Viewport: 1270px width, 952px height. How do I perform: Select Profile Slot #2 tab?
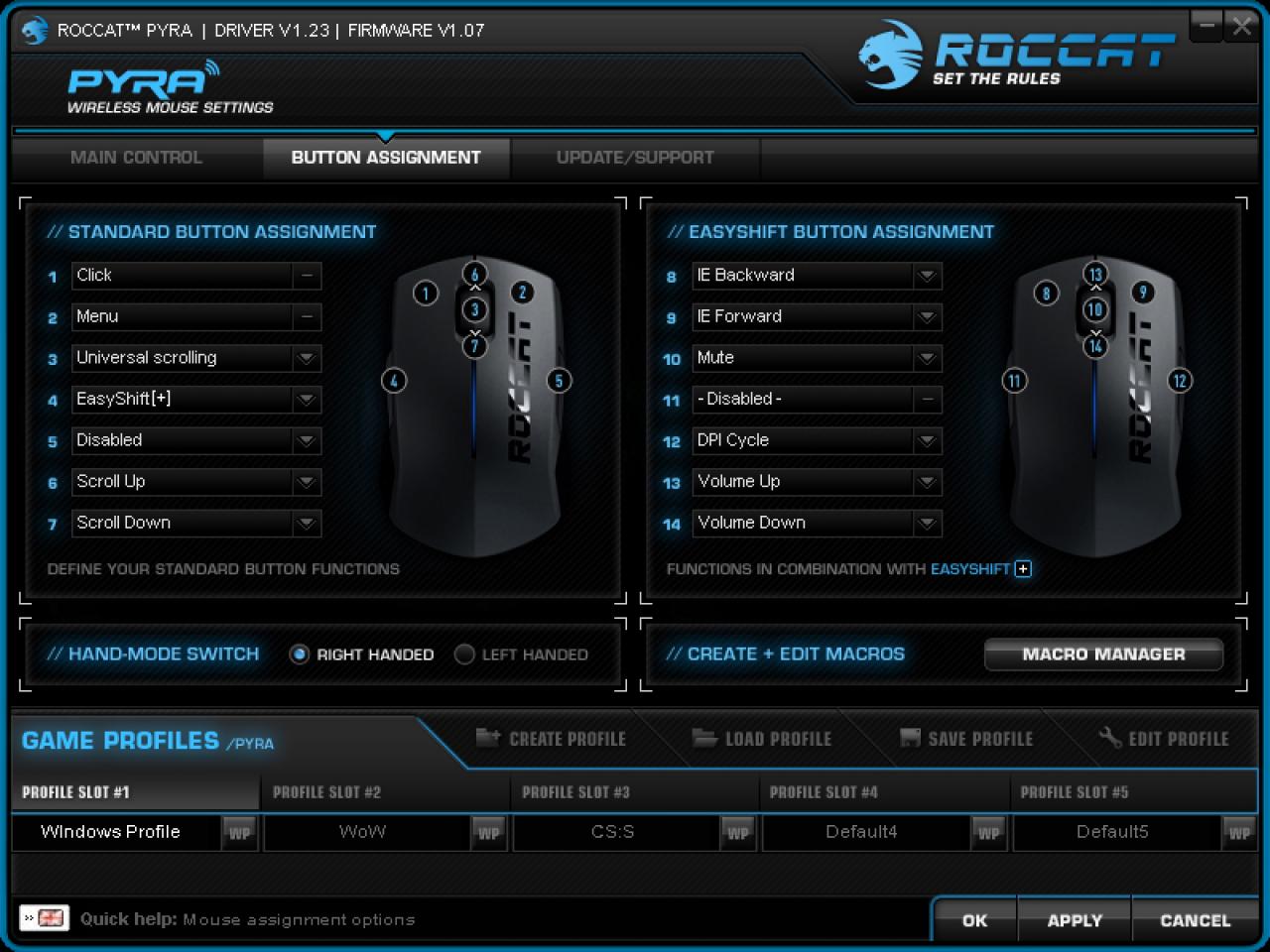click(x=387, y=792)
